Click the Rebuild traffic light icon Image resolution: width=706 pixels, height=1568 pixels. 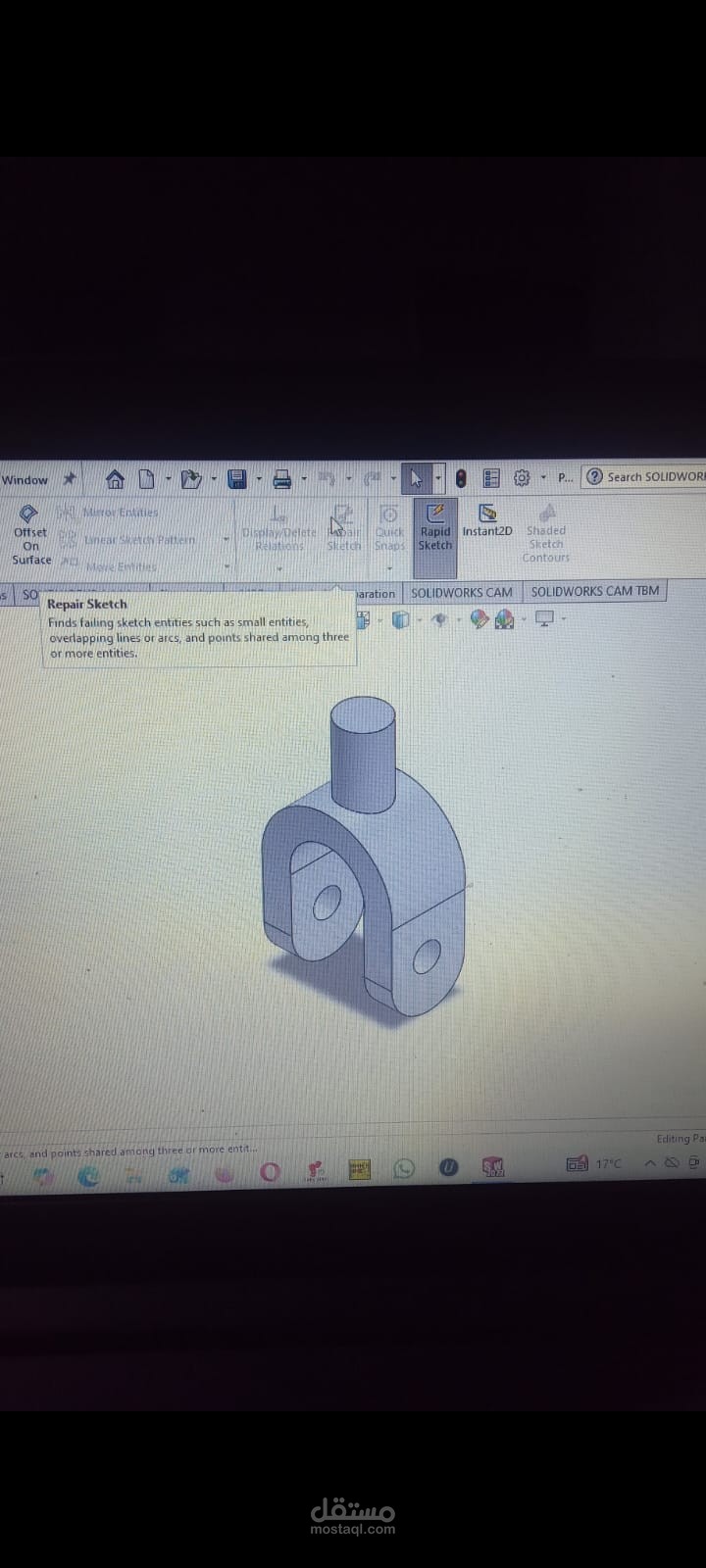tap(461, 478)
